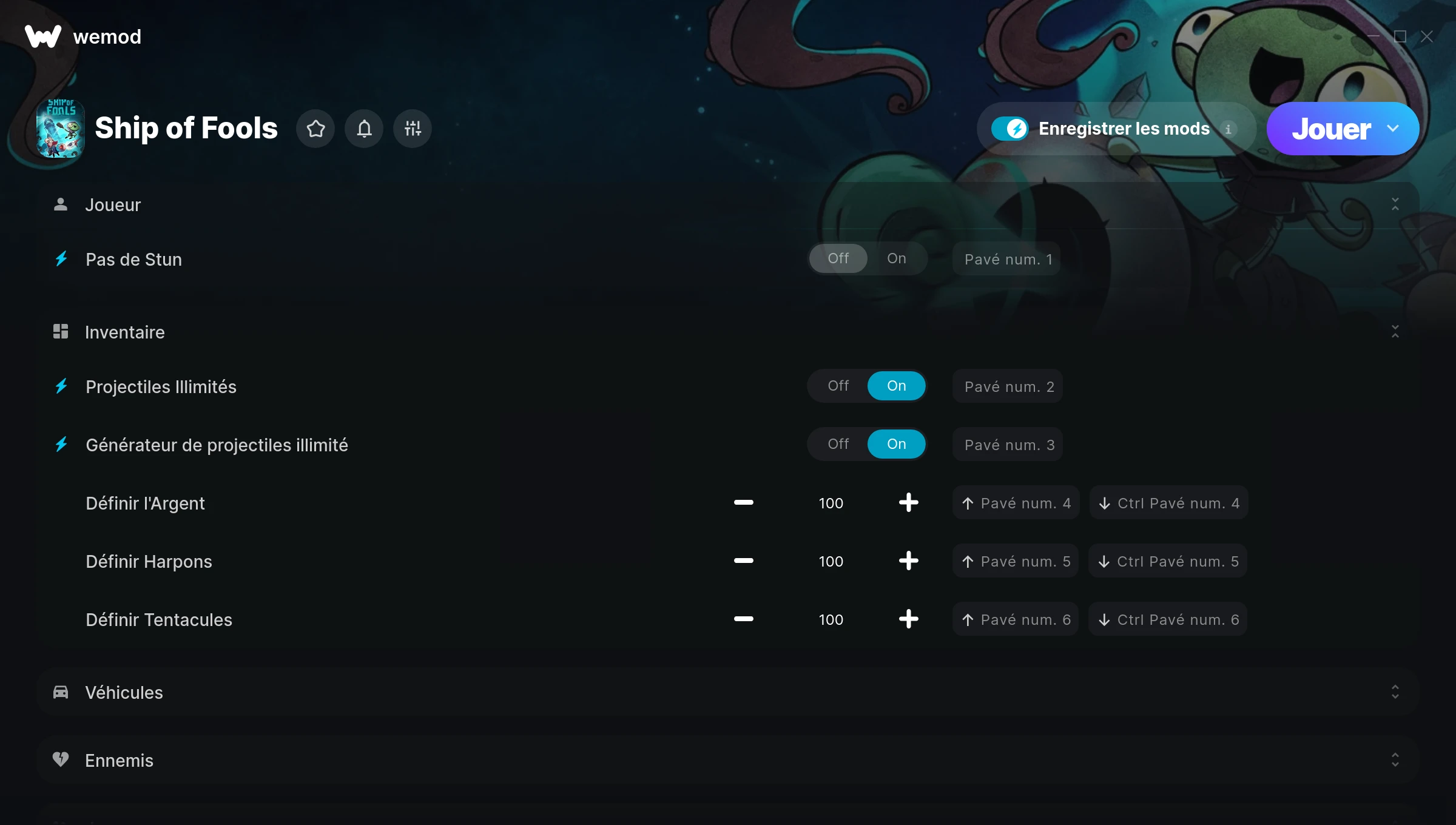Open the mod settings sliders icon
Viewport: 1456px width, 825px height.
(x=413, y=129)
